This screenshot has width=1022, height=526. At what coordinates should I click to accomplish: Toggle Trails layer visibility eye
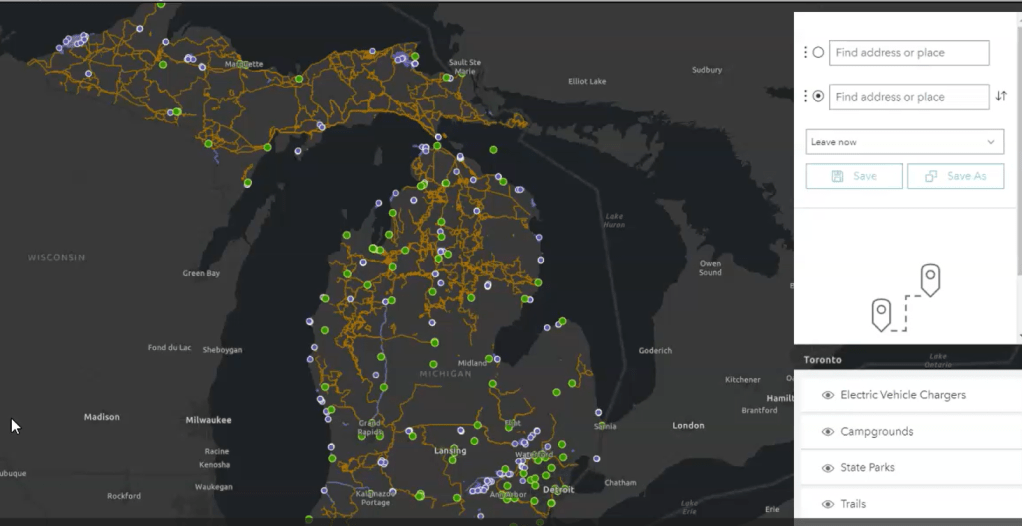[x=828, y=504]
